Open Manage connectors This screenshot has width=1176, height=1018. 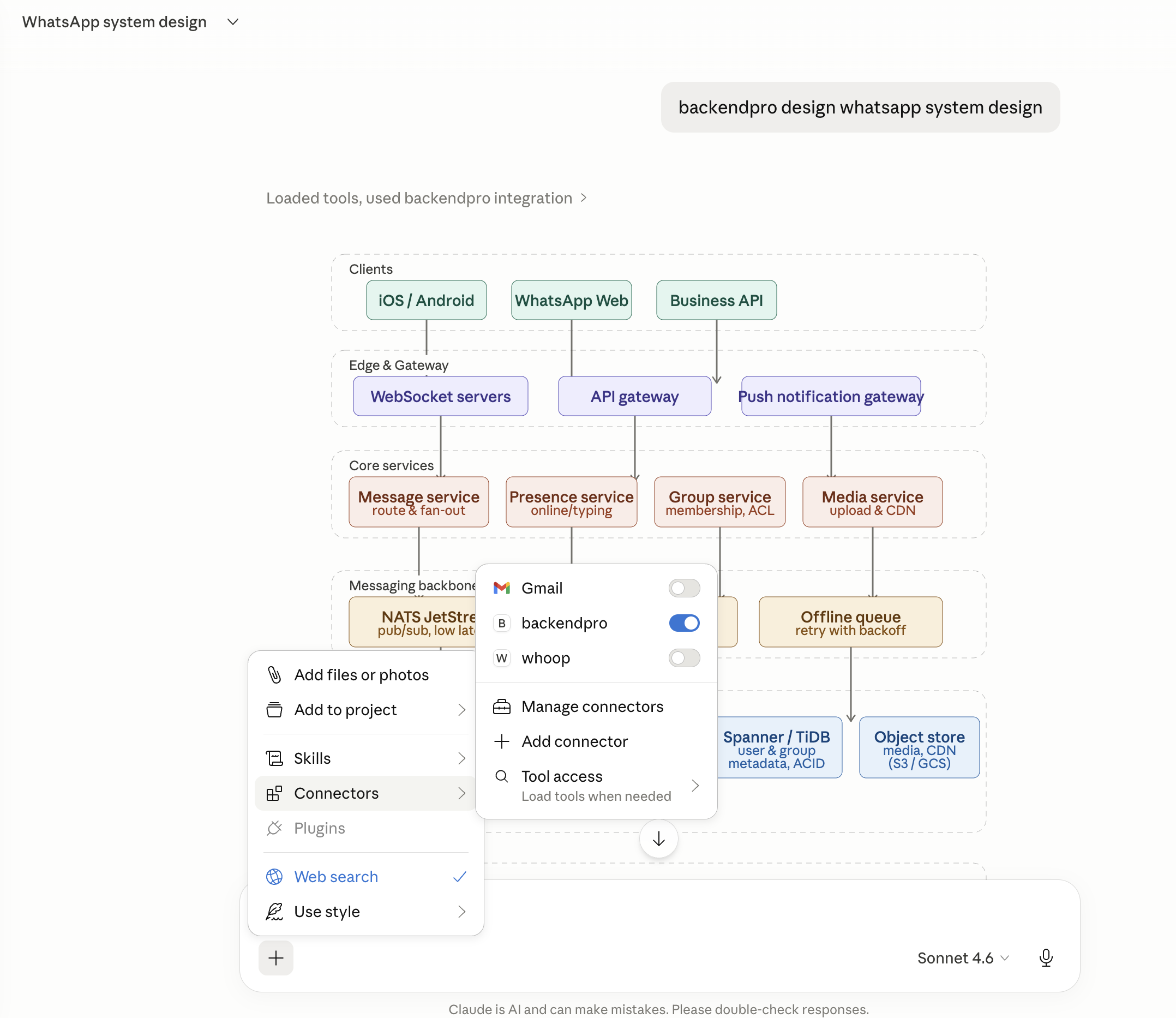[596, 706]
